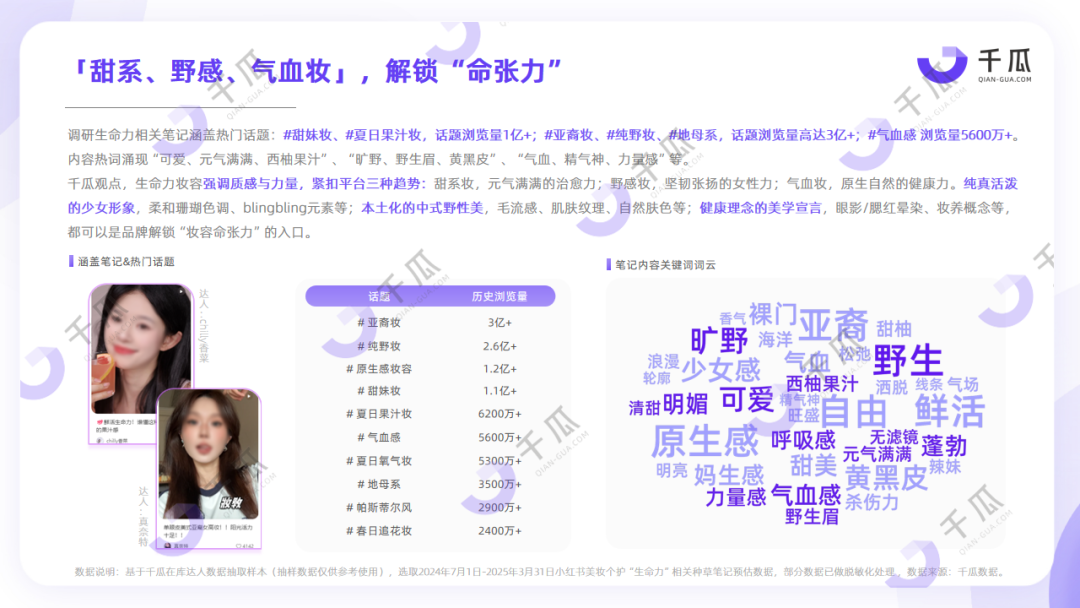1080x608 pixels.
Task: Click the word 气场 in the word cloud
Action: [963, 384]
